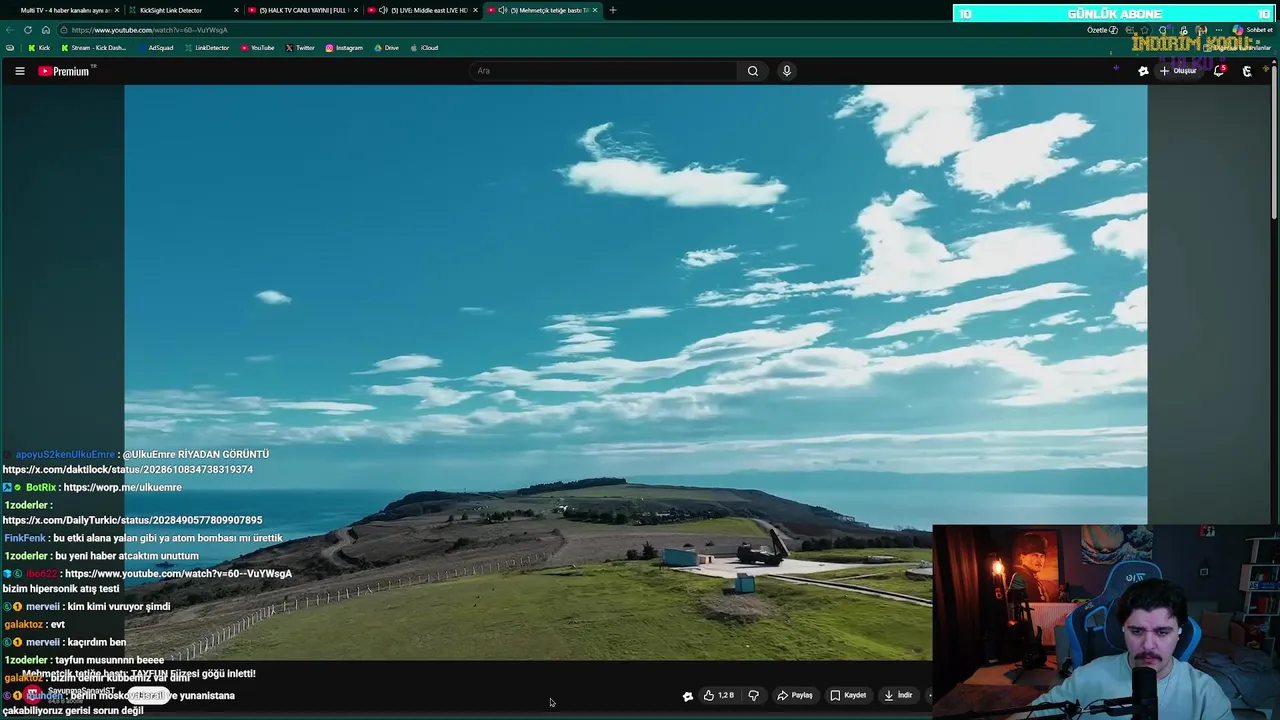Go back with the browser back arrow

point(11,30)
